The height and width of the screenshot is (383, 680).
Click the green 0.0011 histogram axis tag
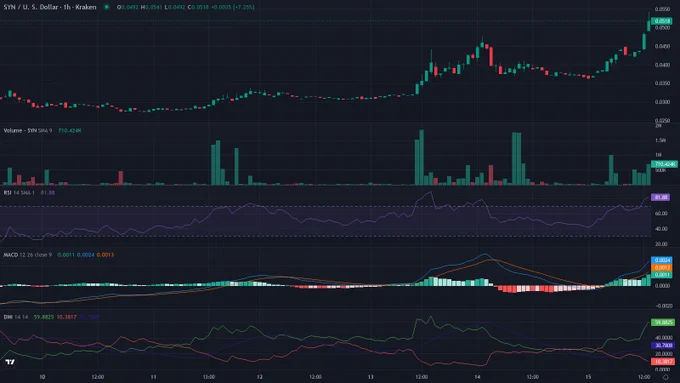[662, 275]
